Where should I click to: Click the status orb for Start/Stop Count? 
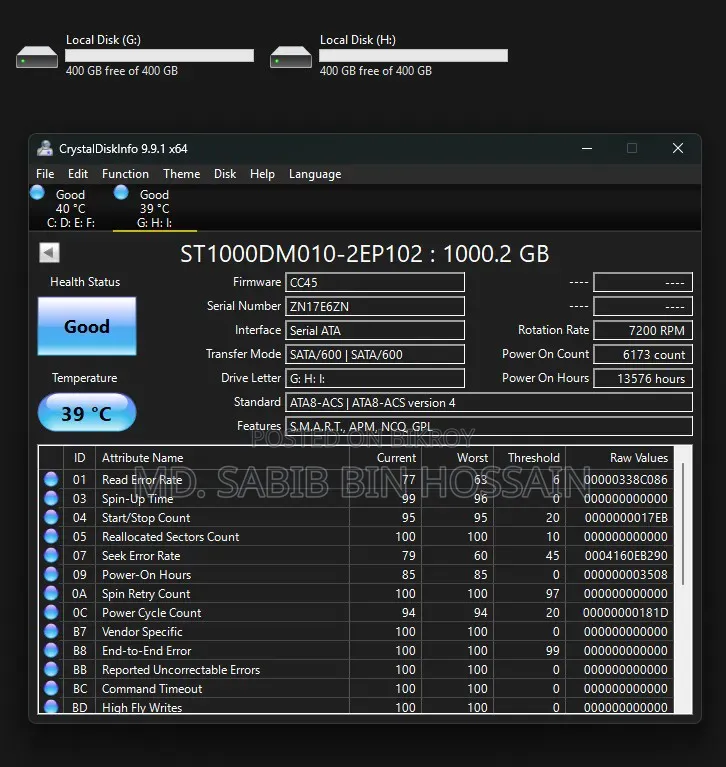[x=51, y=518]
